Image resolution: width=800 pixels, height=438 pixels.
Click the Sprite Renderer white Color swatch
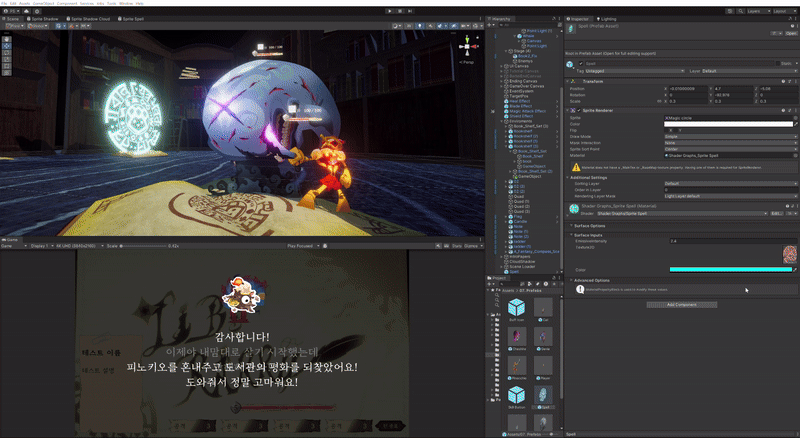pos(728,124)
